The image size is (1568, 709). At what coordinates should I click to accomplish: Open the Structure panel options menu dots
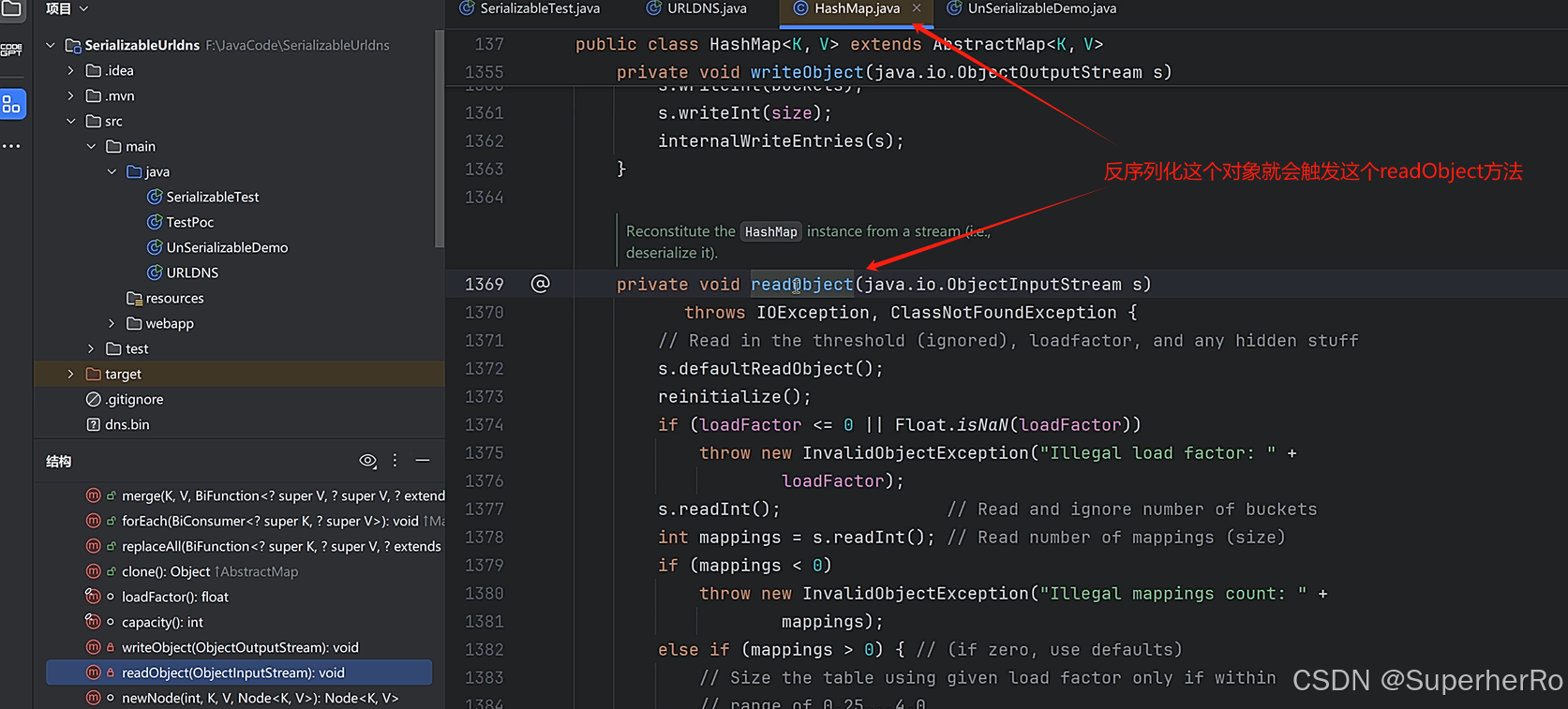(x=395, y=461)
